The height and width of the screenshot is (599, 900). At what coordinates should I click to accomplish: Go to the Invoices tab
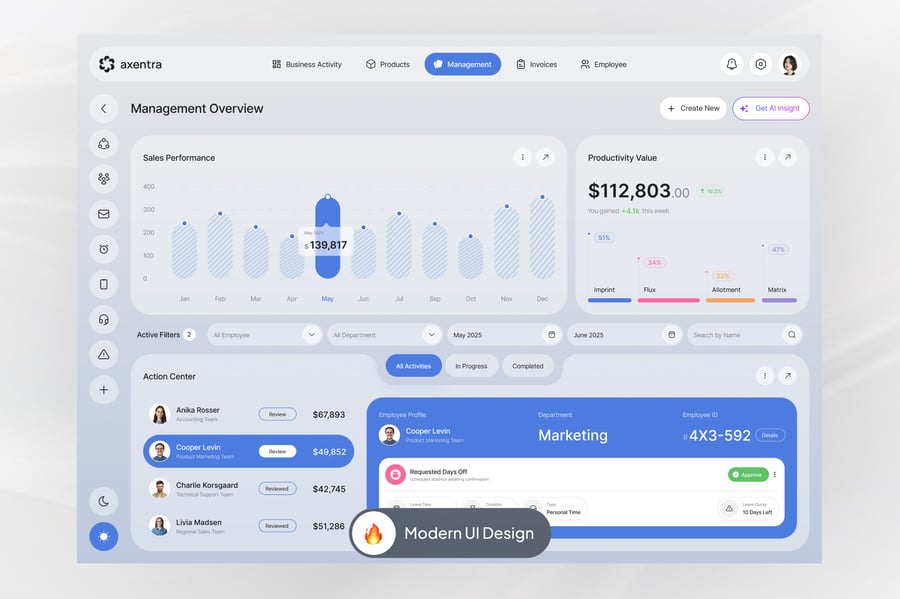click(536, 64)
